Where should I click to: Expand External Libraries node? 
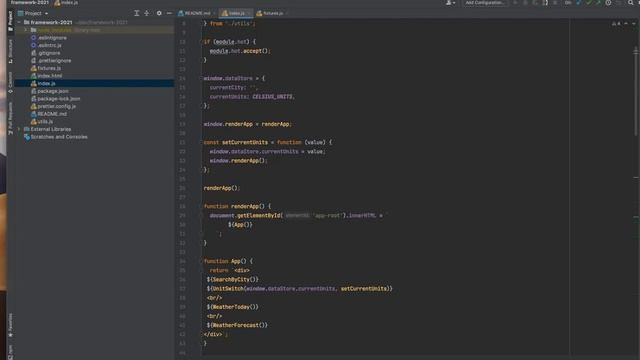point(19,129)
